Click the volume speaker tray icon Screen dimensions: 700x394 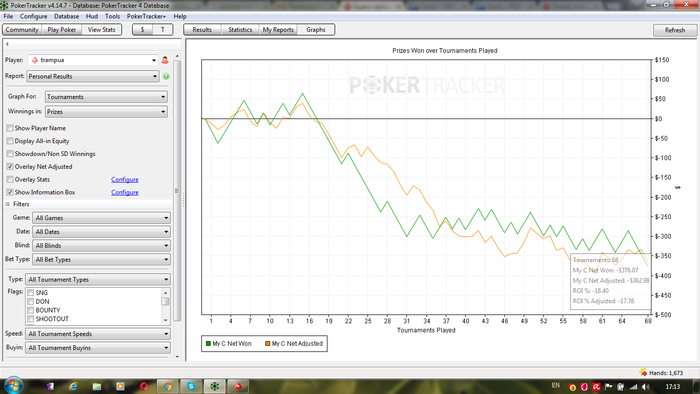646,387
